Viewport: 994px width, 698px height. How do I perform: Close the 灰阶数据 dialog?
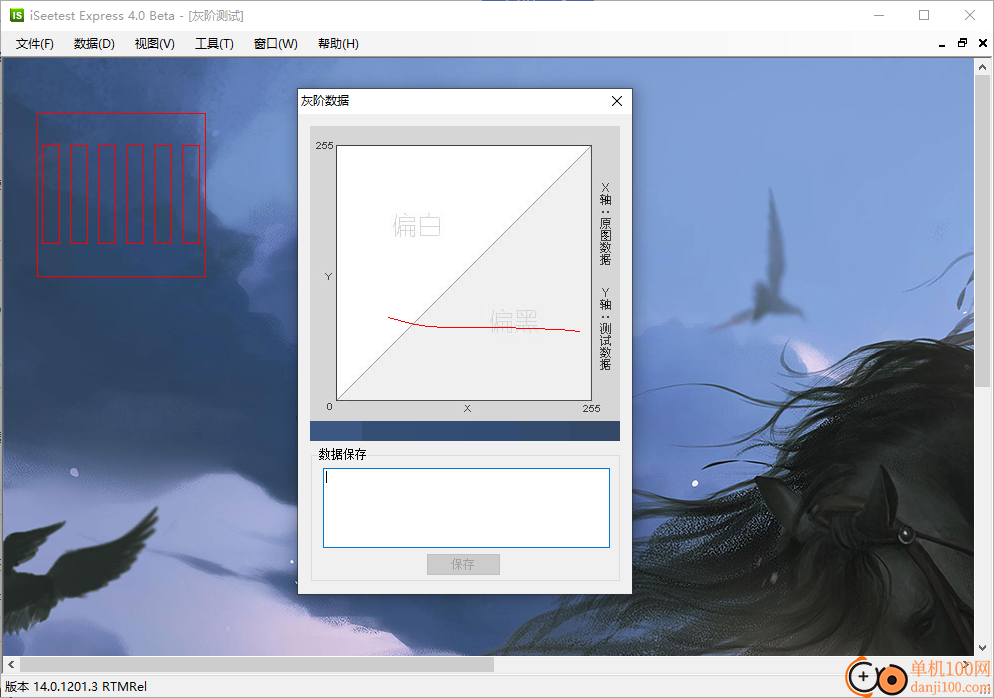click(617, 101)
